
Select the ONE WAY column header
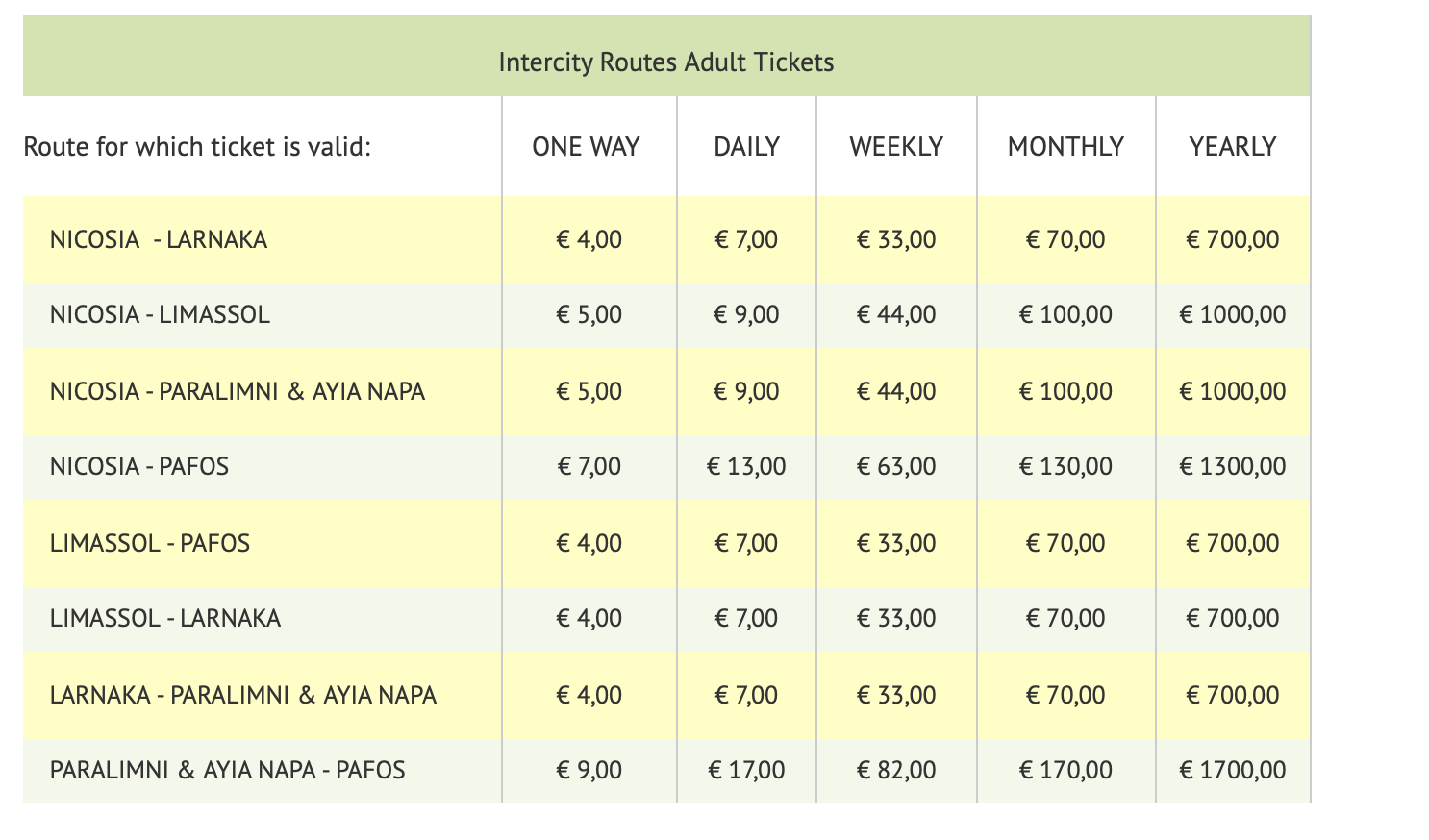586,147
